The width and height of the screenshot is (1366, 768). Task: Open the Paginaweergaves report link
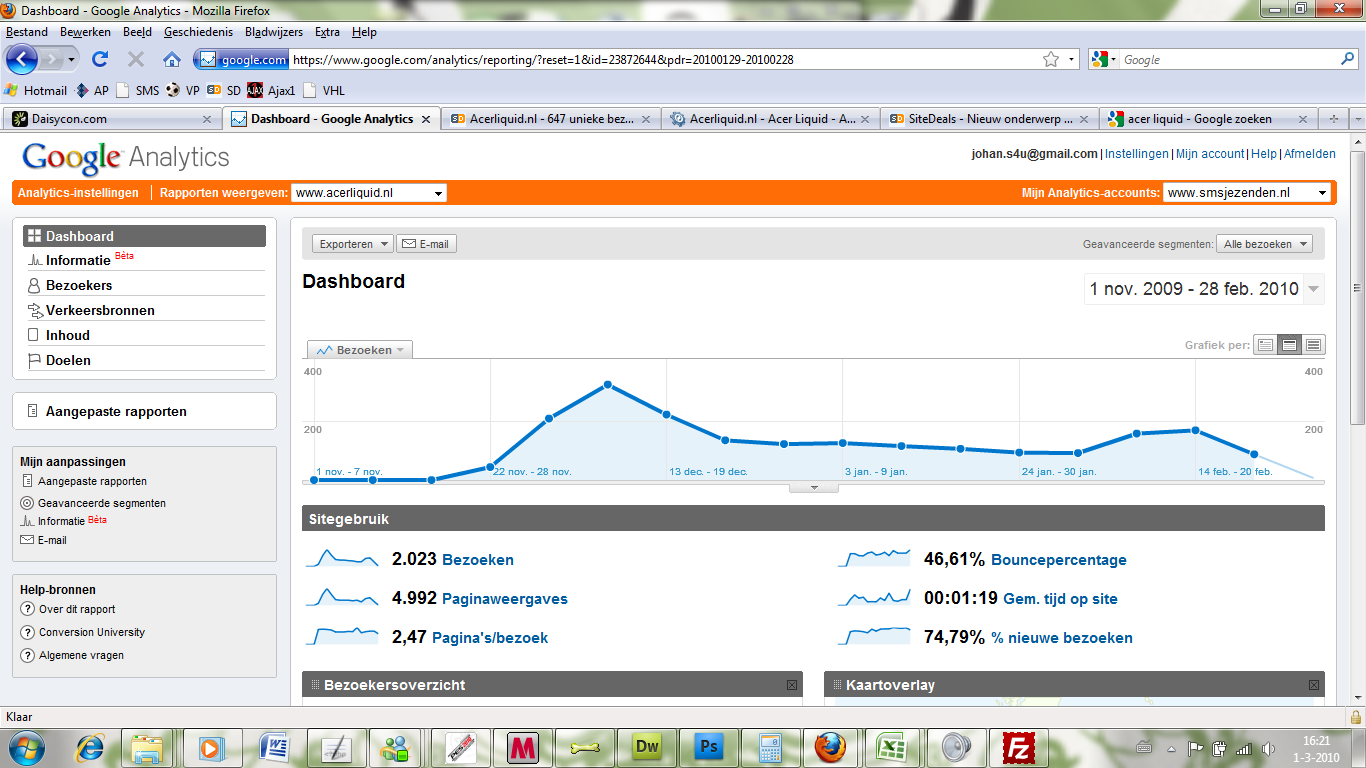click(x=505, y=599)
